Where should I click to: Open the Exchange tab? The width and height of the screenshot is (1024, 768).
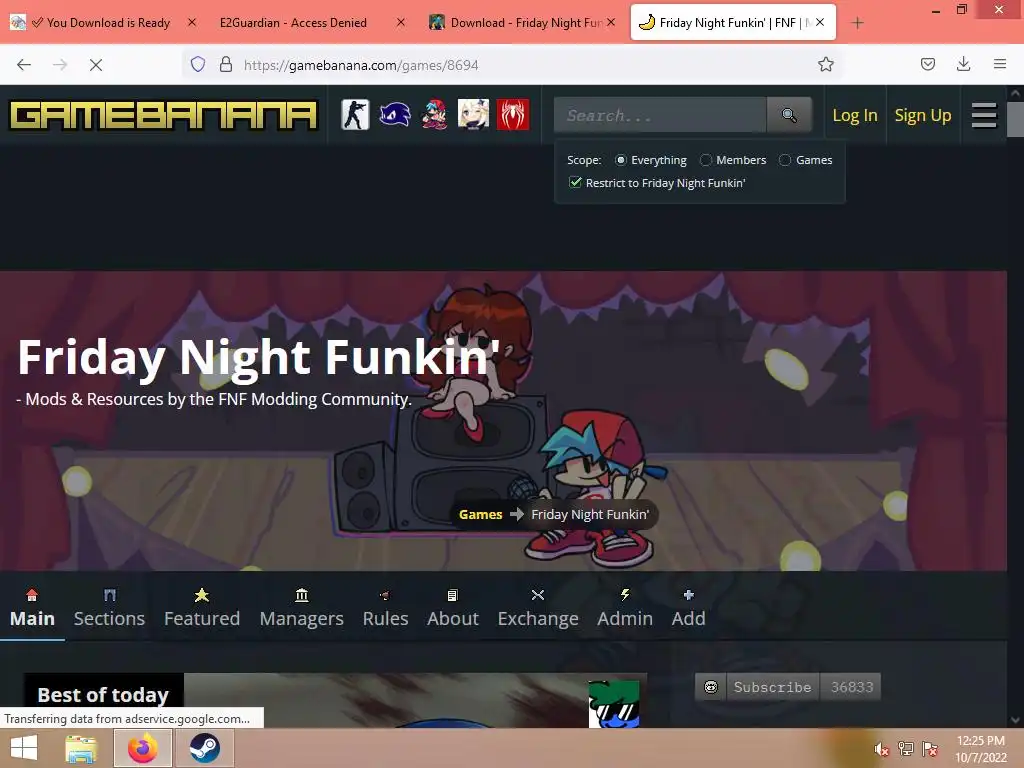[537, 608]
